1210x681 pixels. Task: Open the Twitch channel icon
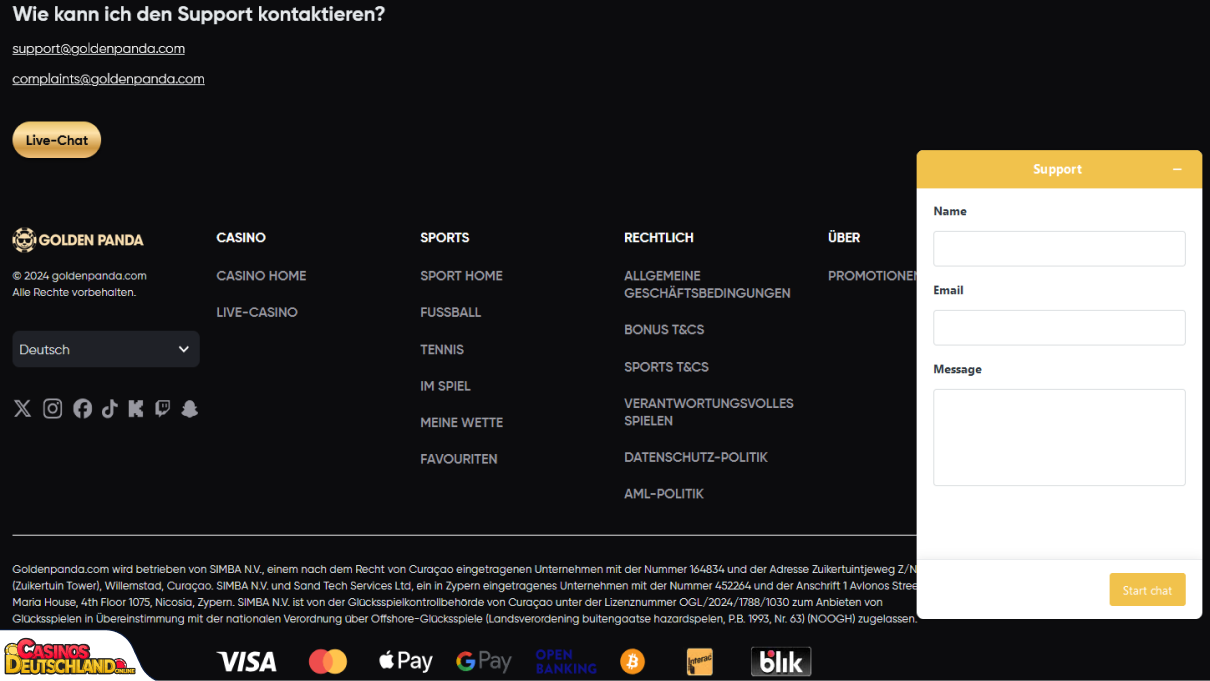point(162,408)
